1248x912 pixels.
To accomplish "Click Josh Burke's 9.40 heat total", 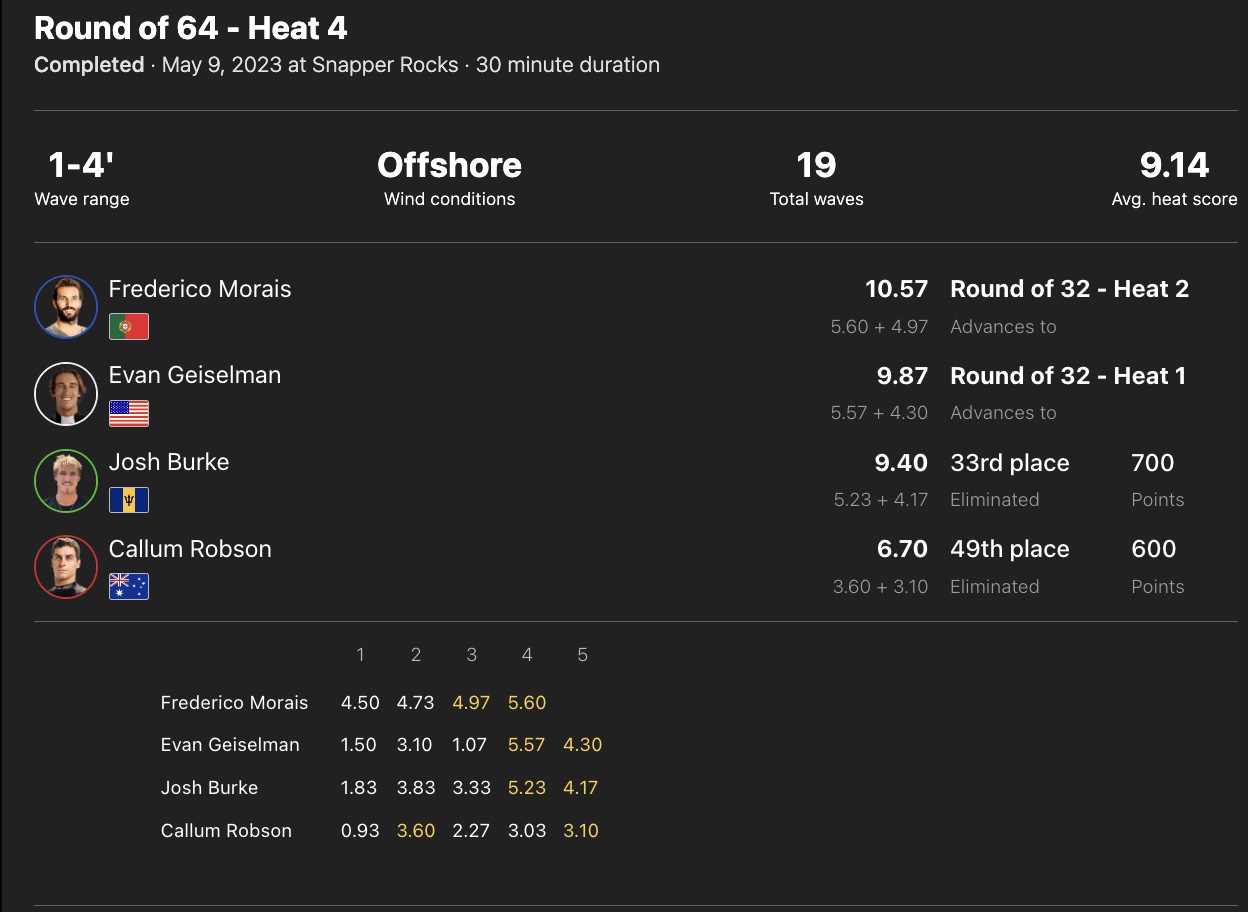I will point(902,463).
